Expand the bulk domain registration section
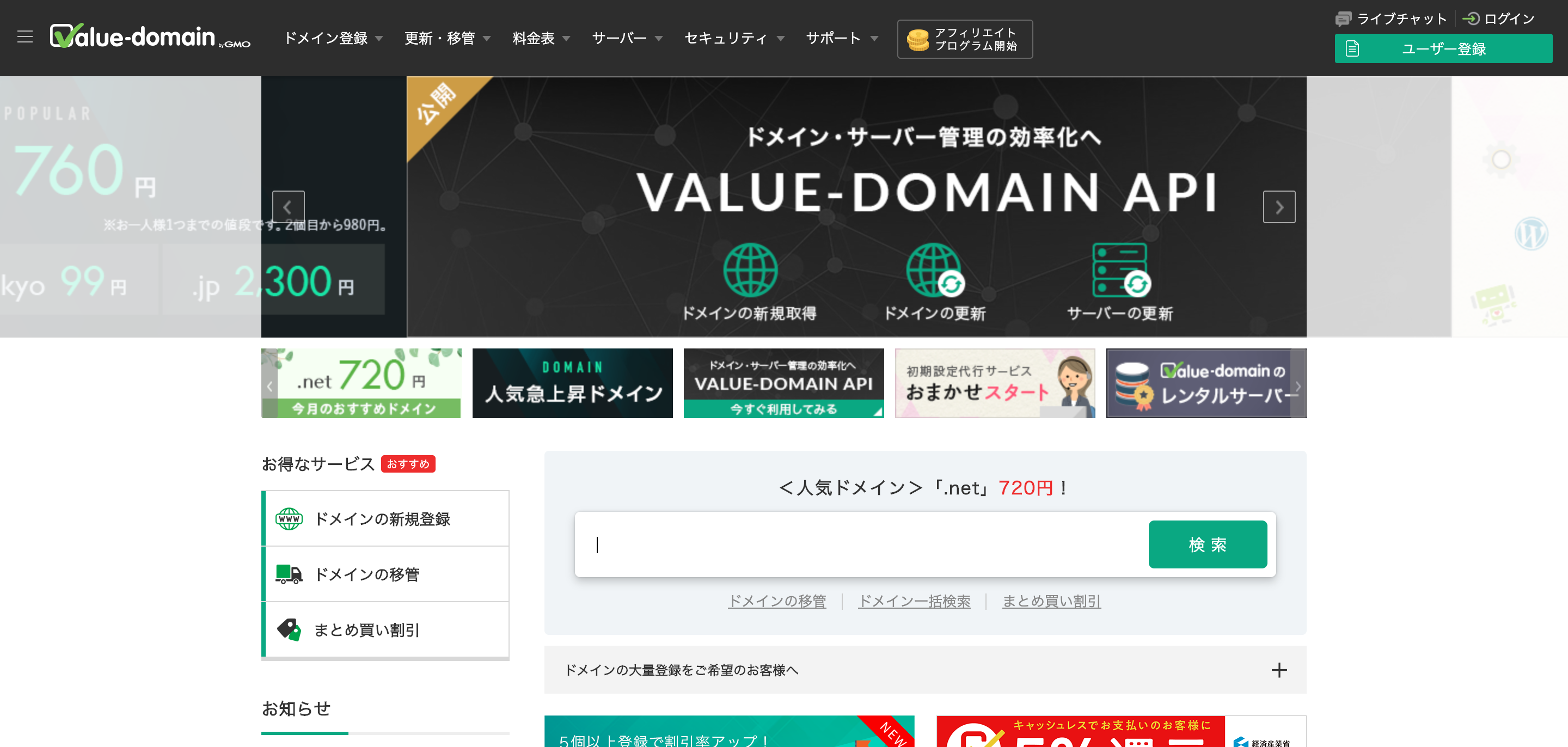 click(x=1278, y=670)
